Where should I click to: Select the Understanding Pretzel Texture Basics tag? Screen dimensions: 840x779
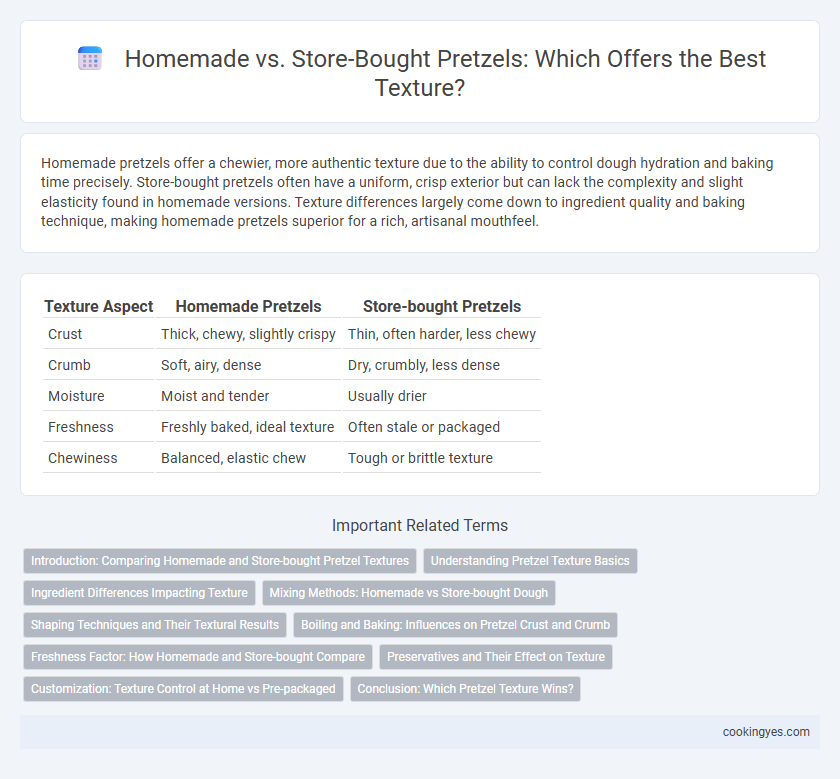pos(530,561)
